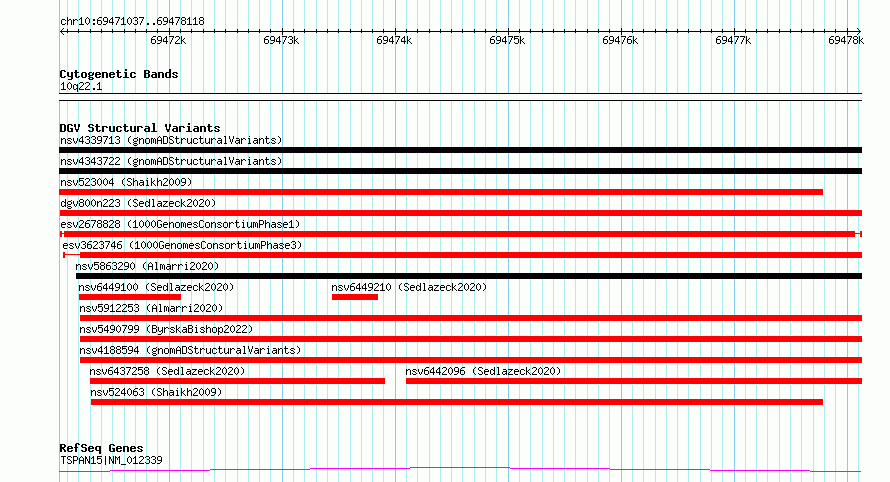Select the nsv524063 red variant bar
The image size is (890, 482).
click(x=457, y=402)
